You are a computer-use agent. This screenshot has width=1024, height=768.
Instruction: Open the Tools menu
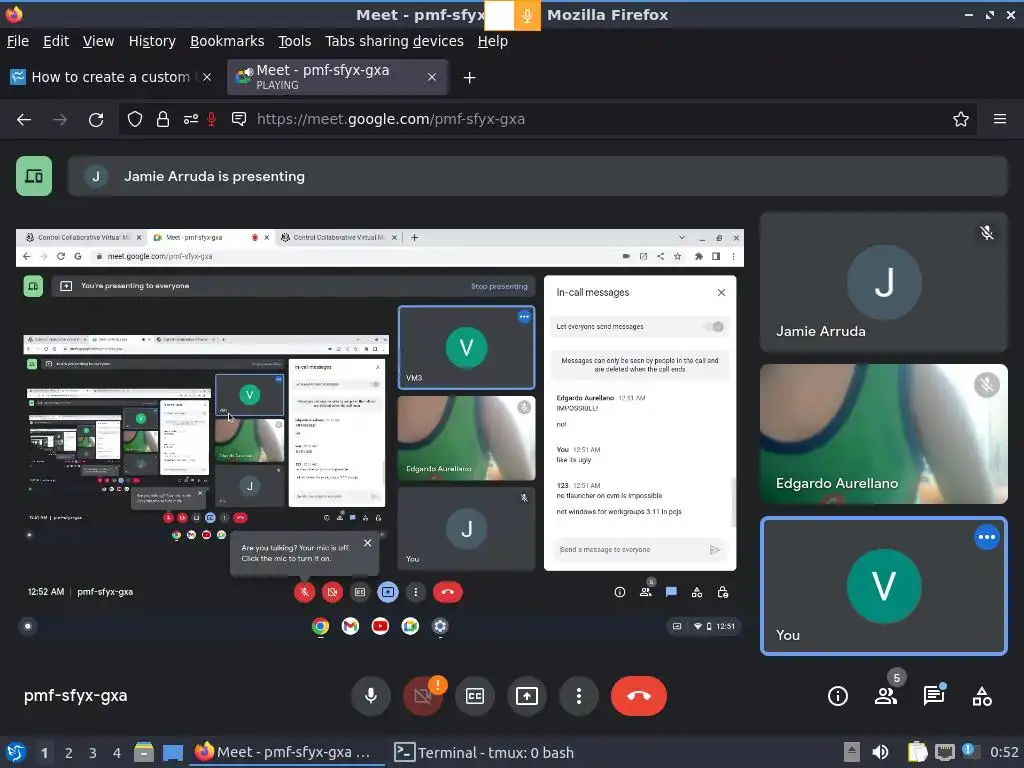coord(295,41)
